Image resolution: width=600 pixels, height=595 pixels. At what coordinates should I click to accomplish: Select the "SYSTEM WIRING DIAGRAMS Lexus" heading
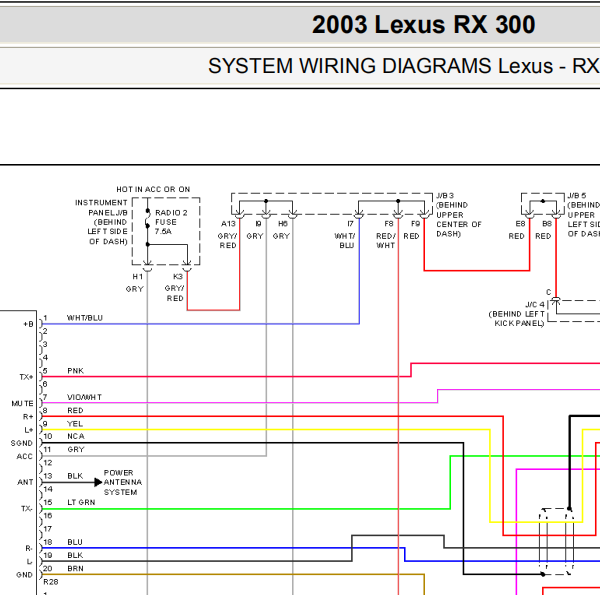(380, 66)
